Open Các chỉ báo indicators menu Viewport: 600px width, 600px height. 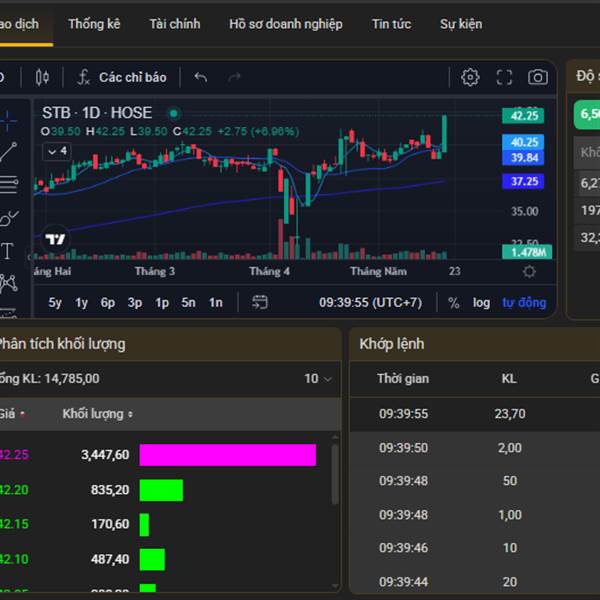click(x=122, y=77)
